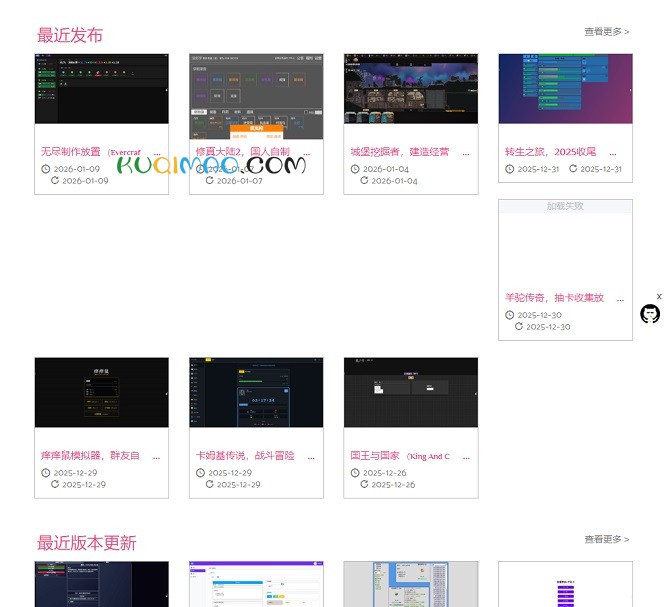Open thumbnail of 国王与国家 game
This screenshot has height=607, width=666.
tap(411, 392)
